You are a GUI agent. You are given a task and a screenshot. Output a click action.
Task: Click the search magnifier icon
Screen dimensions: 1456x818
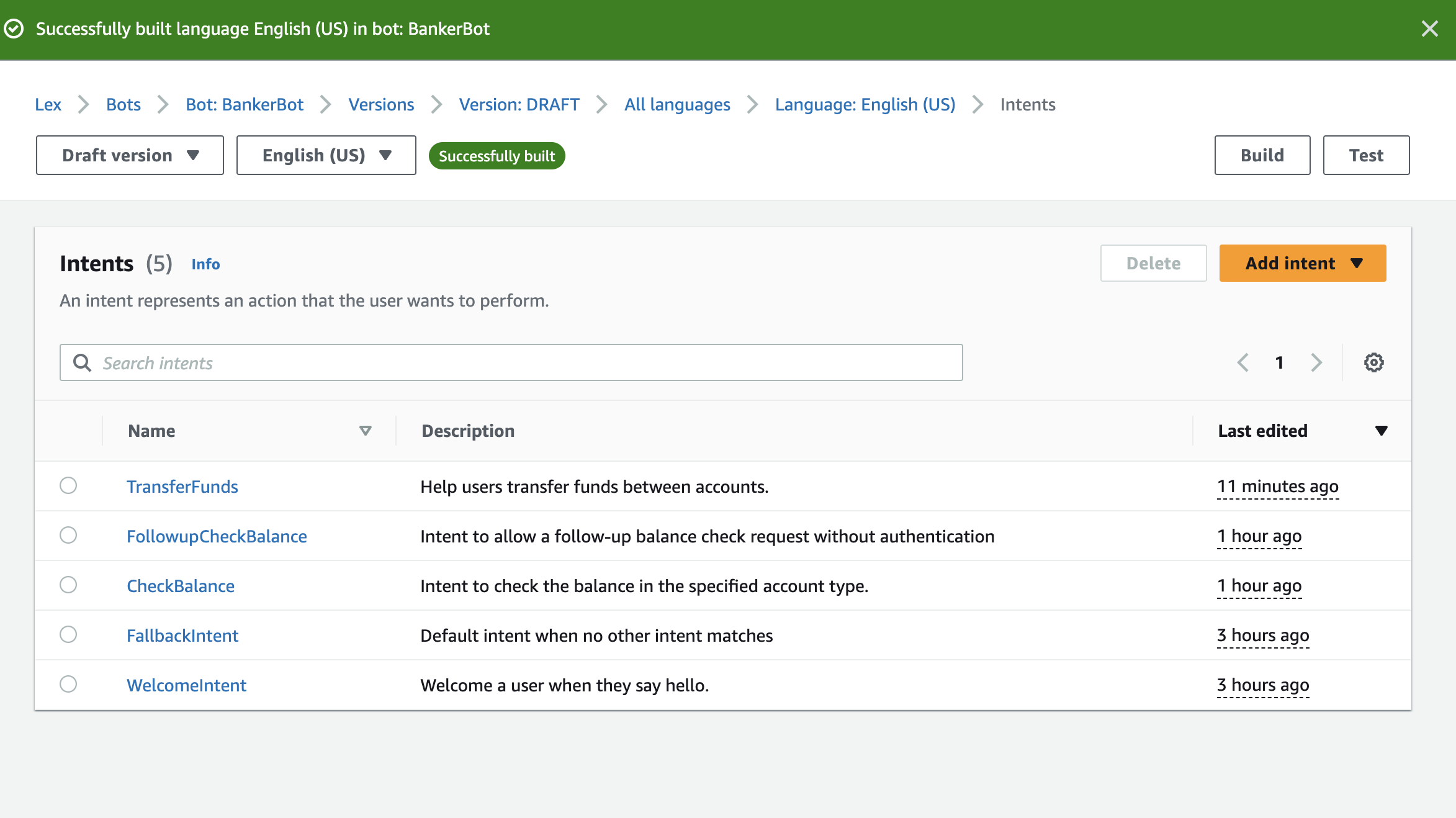point(83,362)
